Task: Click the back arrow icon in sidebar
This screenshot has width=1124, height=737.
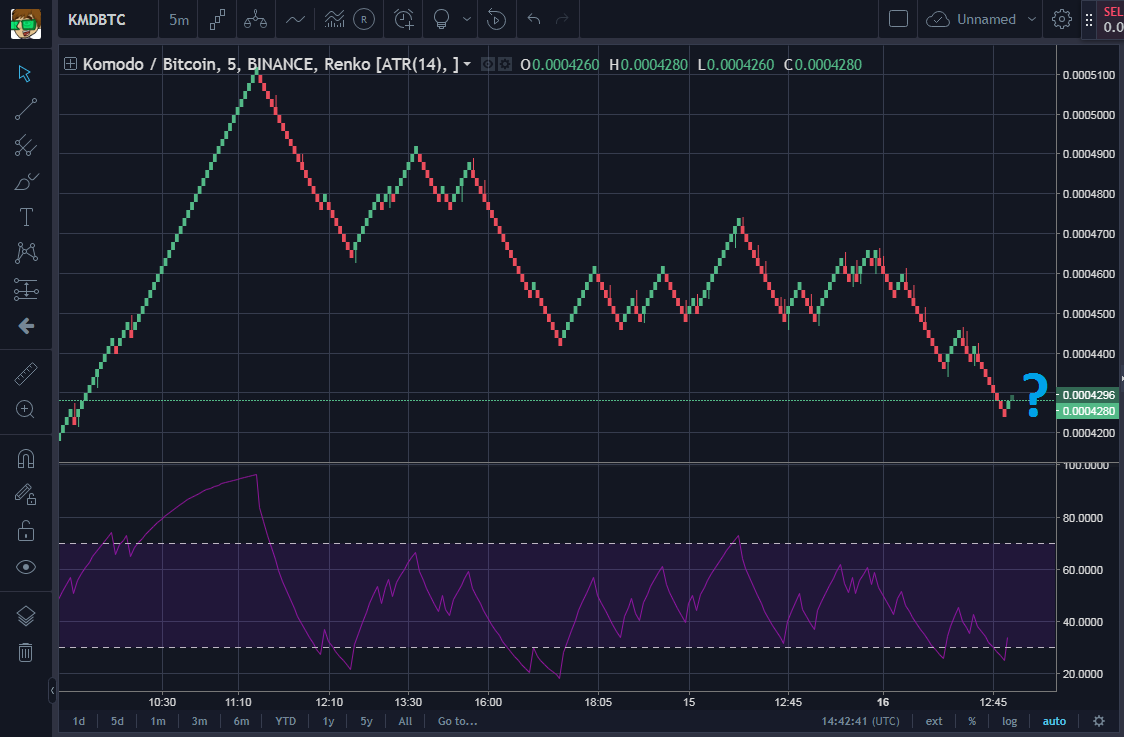Action: tap(25, 326)
